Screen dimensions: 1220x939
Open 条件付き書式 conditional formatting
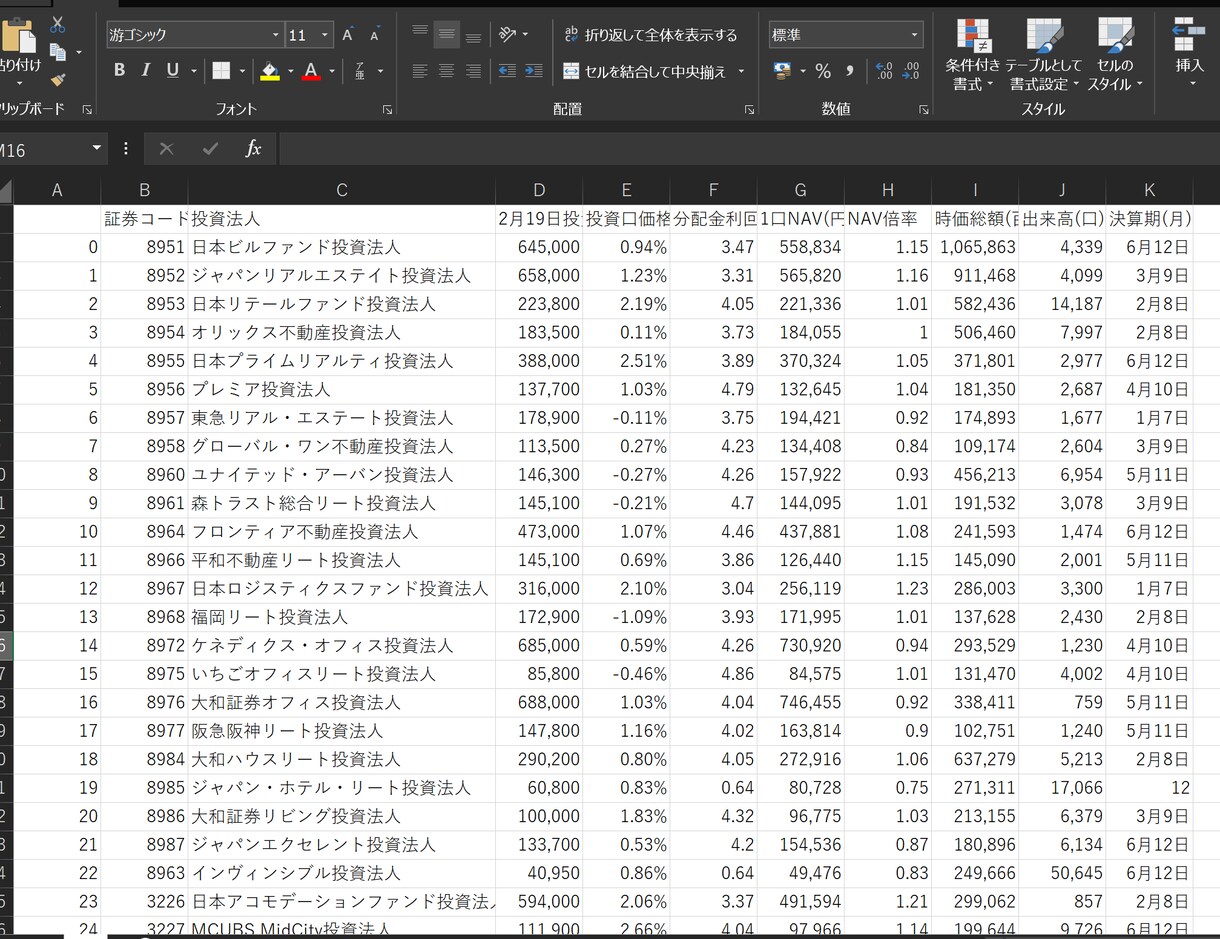coord(973,54)
